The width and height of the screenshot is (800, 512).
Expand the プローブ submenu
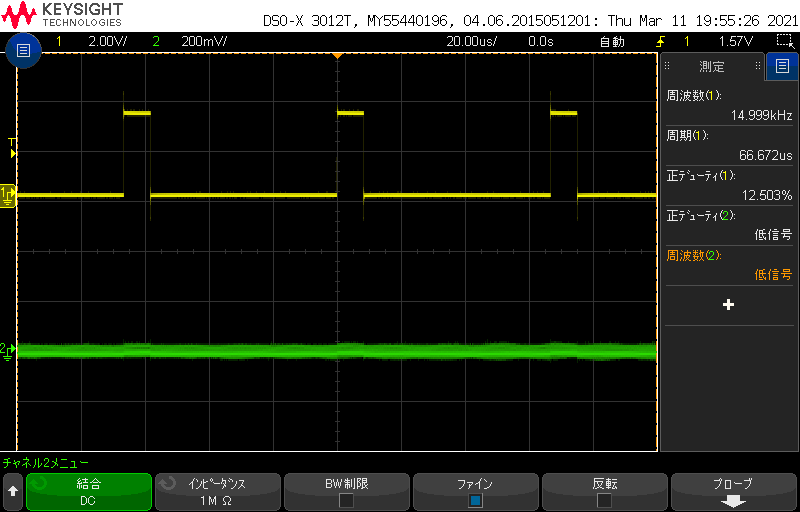tap(733, 491)
